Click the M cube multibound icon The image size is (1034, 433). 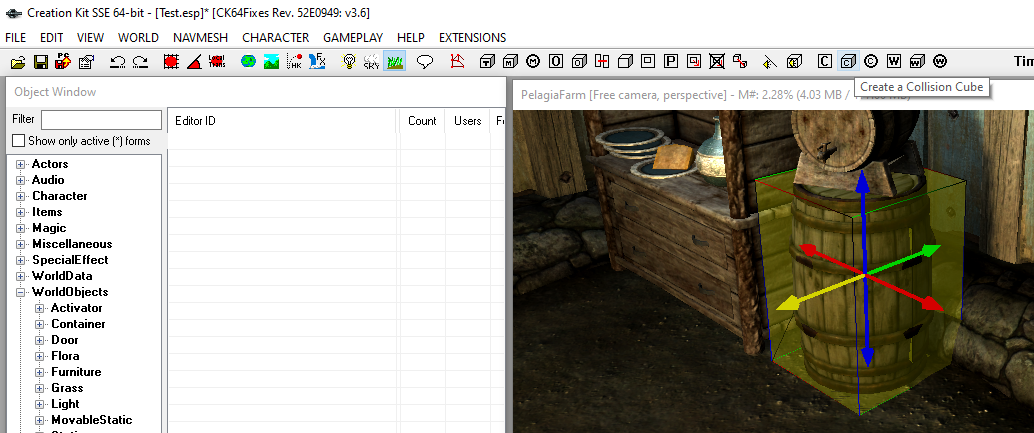[510, 62]
